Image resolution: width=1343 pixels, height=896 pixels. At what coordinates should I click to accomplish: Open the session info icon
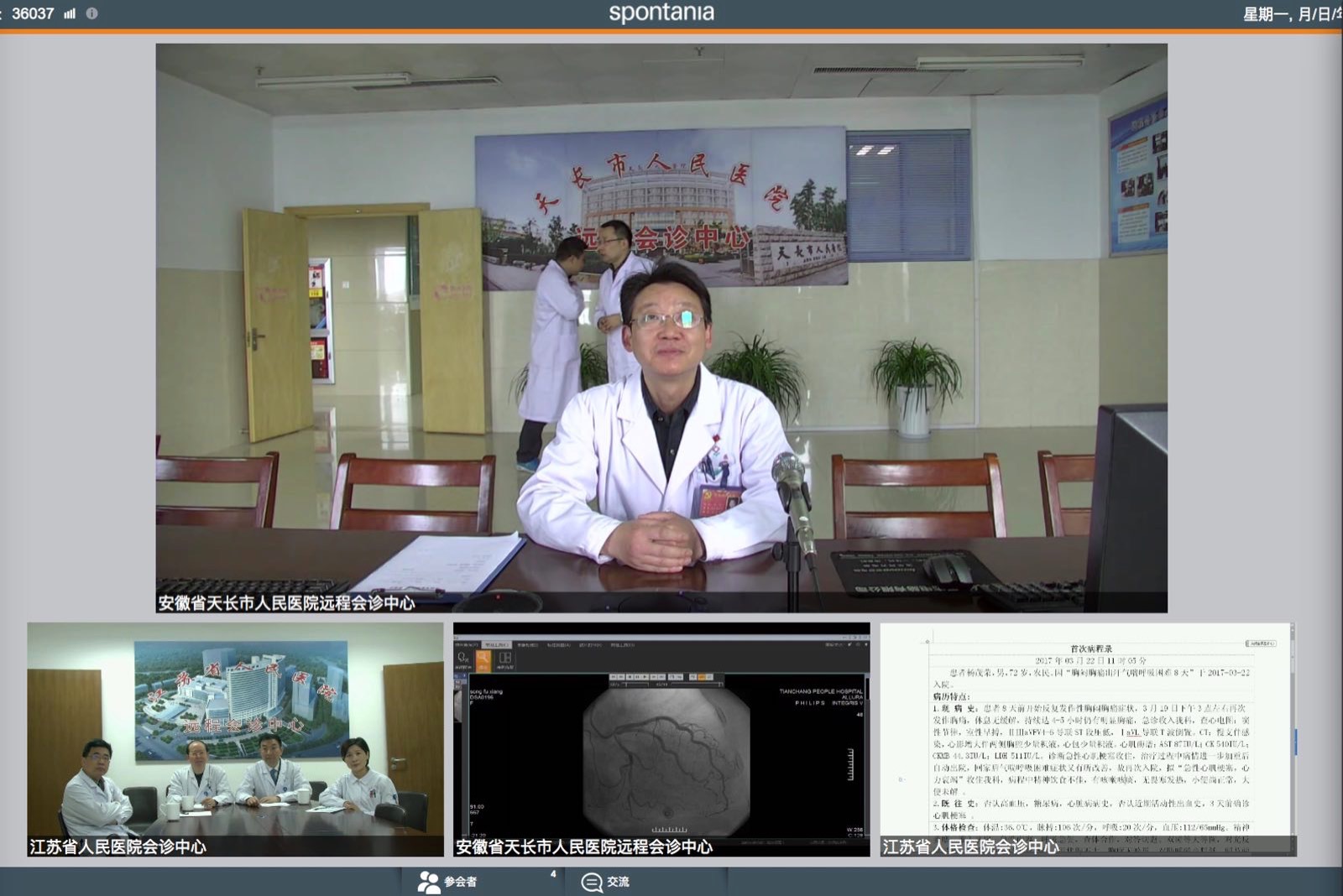(x=91, y=13)
